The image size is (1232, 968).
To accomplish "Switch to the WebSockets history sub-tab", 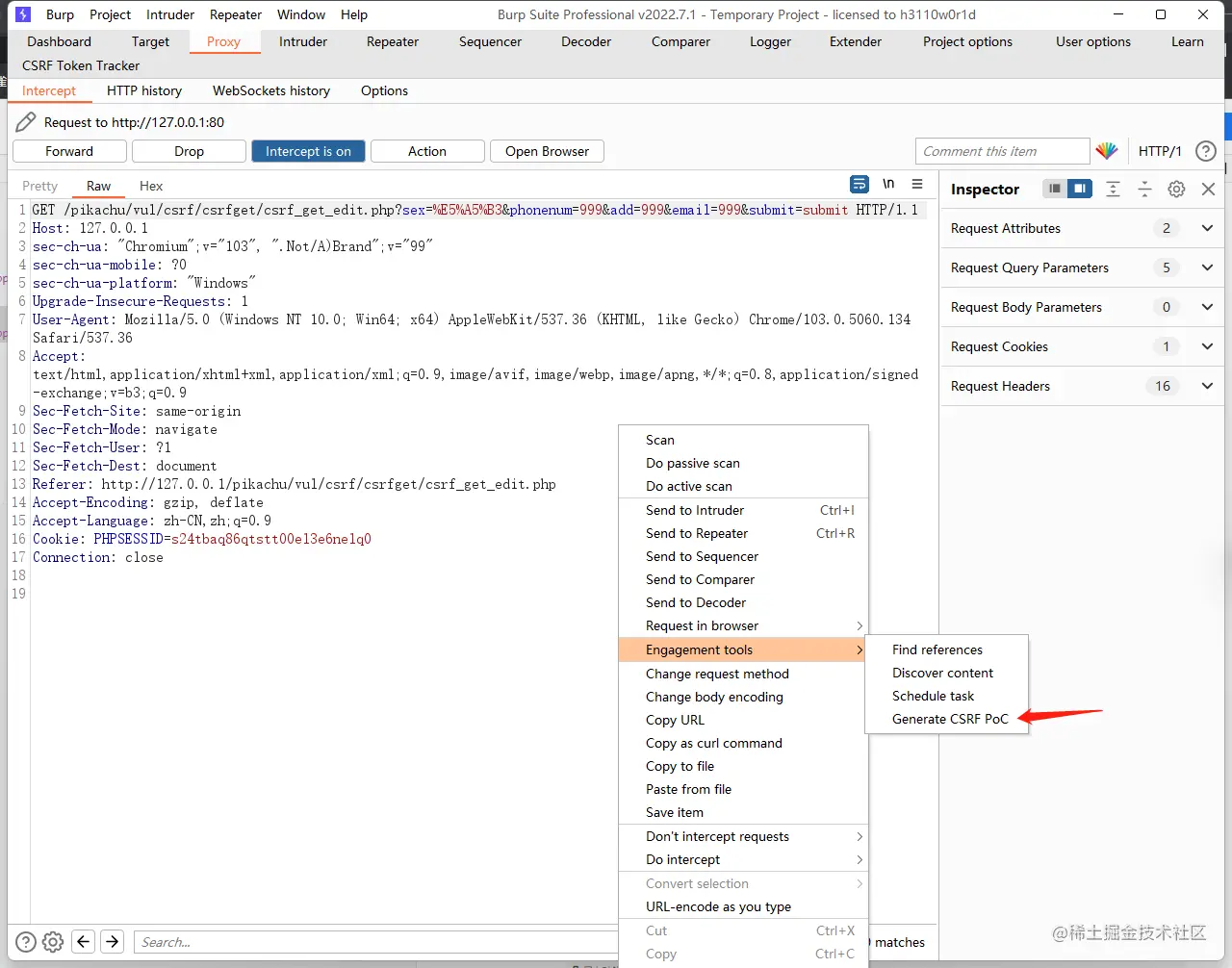I will click(x=271, y=90).
